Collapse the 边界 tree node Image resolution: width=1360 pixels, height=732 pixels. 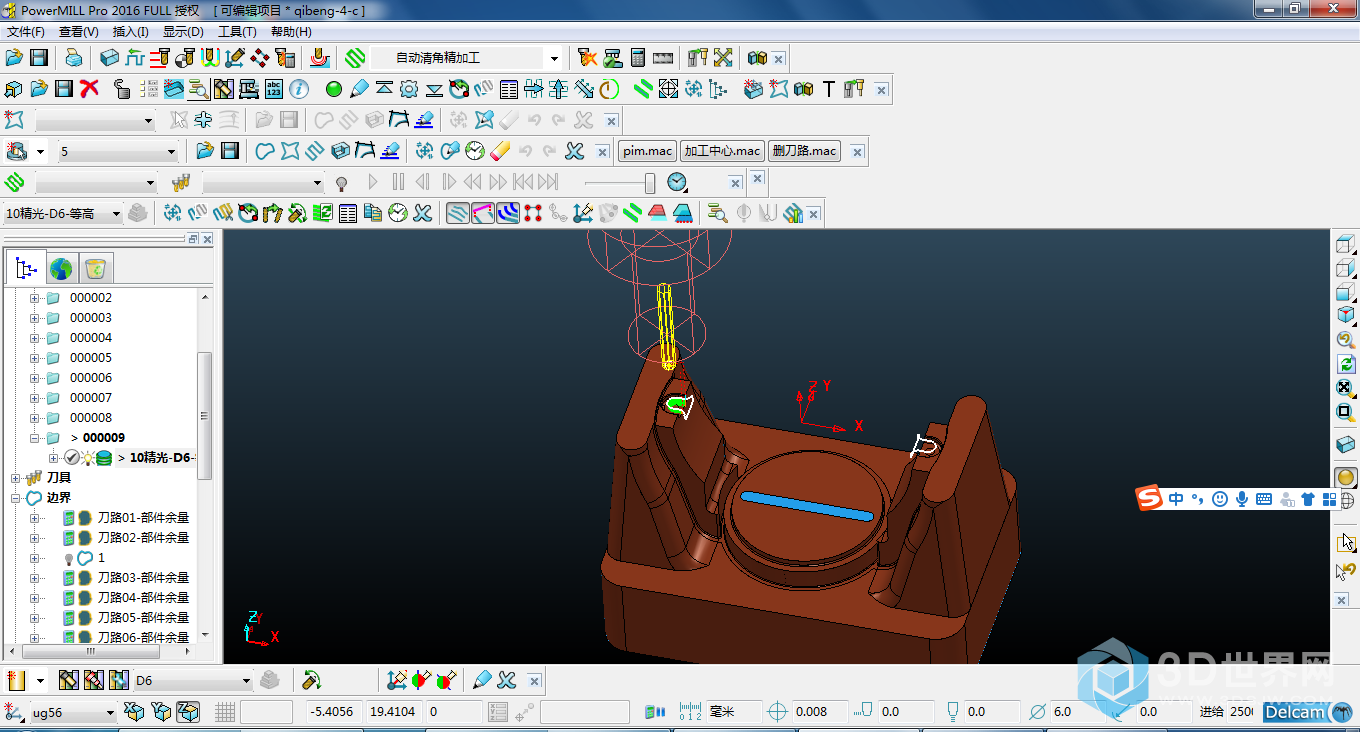point(15,498)
